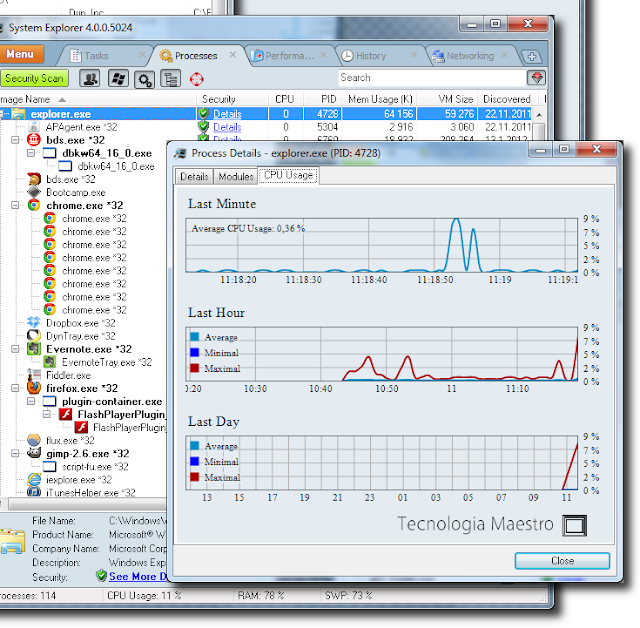The height and width of the screenshot is (628, 640).
Task: Select the script-fu.exe *32 row
Action: (95, 466)
